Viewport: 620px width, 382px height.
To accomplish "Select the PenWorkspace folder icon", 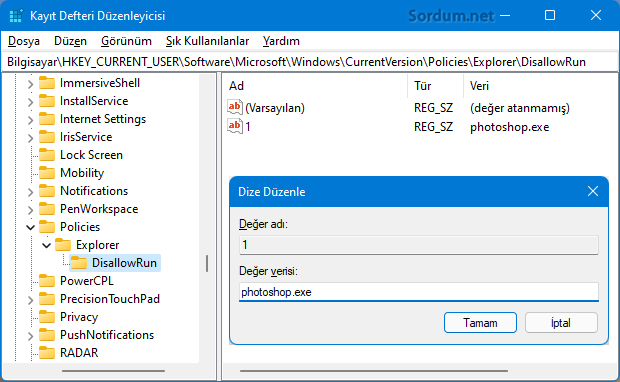I will (x=47, y=209).
